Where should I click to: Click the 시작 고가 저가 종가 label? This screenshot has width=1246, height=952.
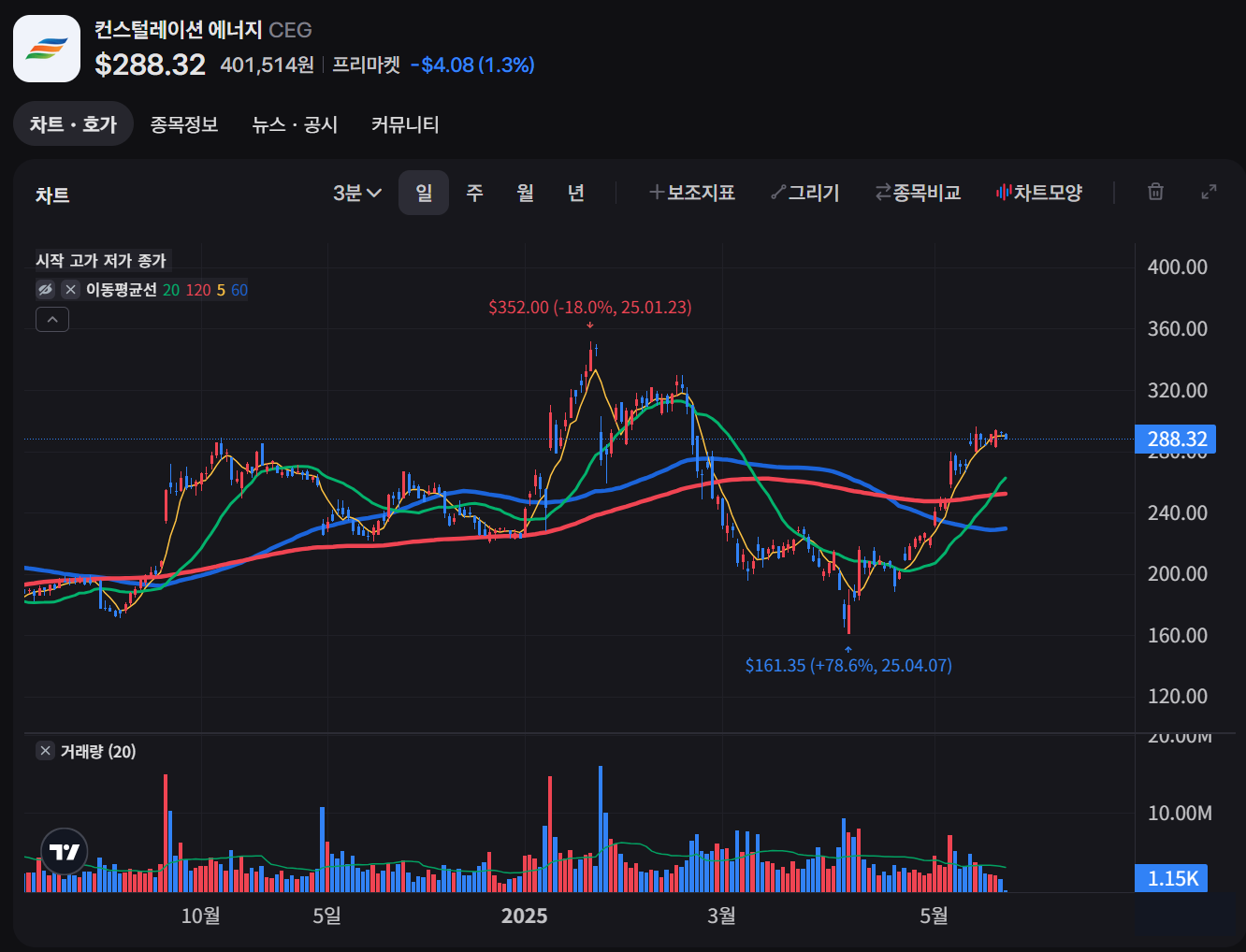[x=101, y=261]
